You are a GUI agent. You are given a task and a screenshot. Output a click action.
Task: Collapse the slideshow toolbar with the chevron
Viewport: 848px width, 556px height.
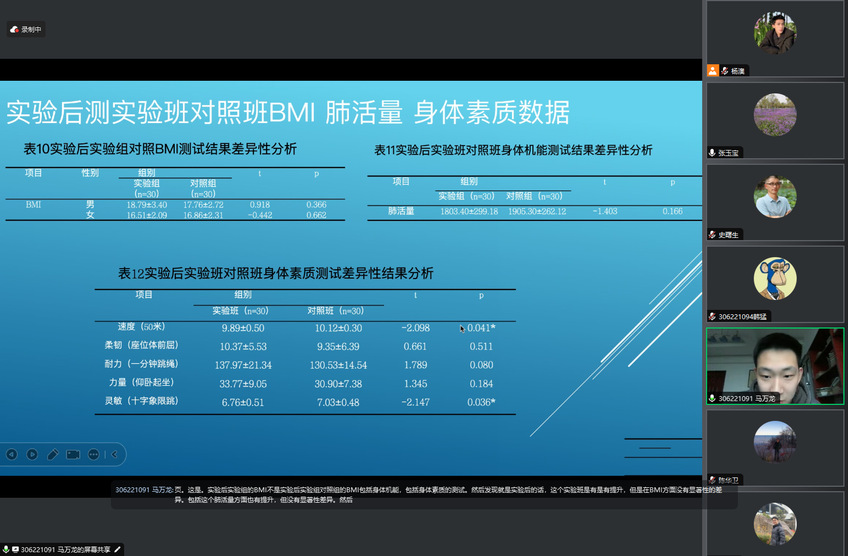115,454
